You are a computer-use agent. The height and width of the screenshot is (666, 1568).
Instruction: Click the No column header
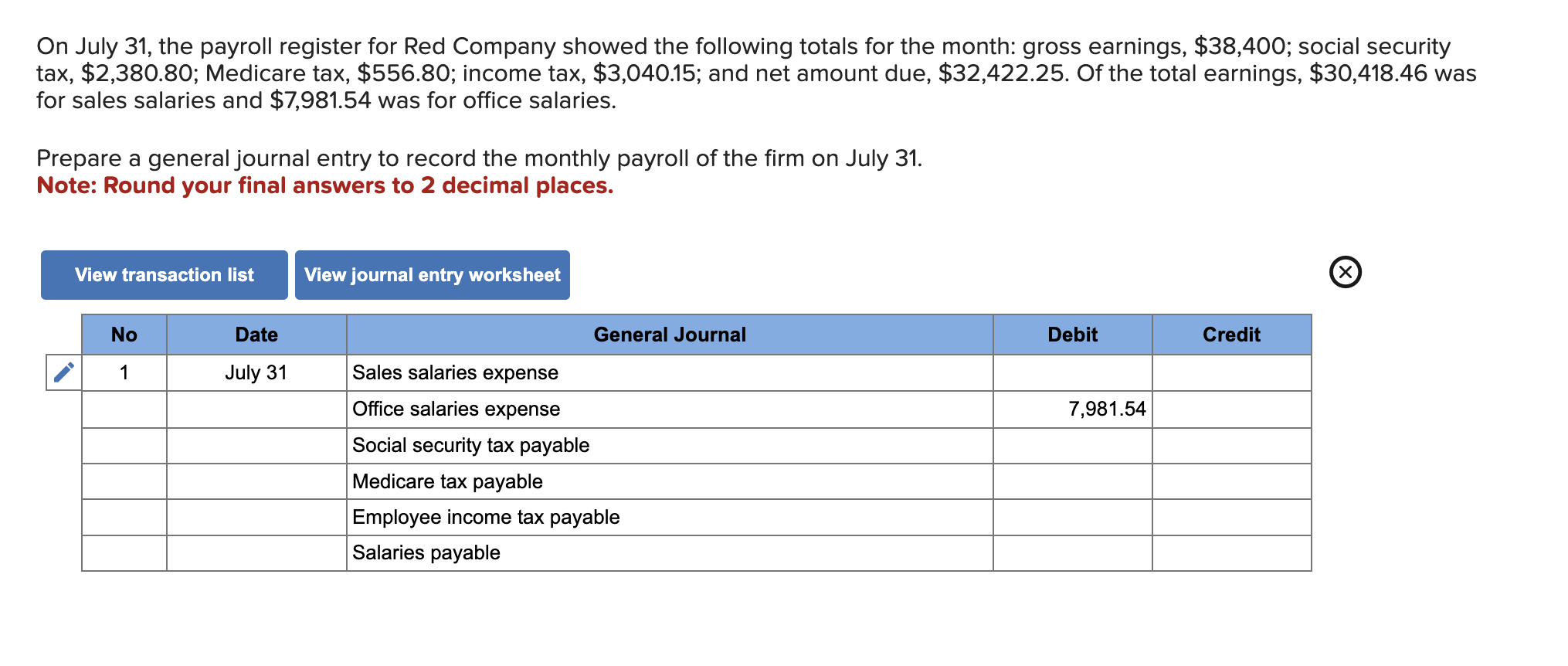coord(124,334)
